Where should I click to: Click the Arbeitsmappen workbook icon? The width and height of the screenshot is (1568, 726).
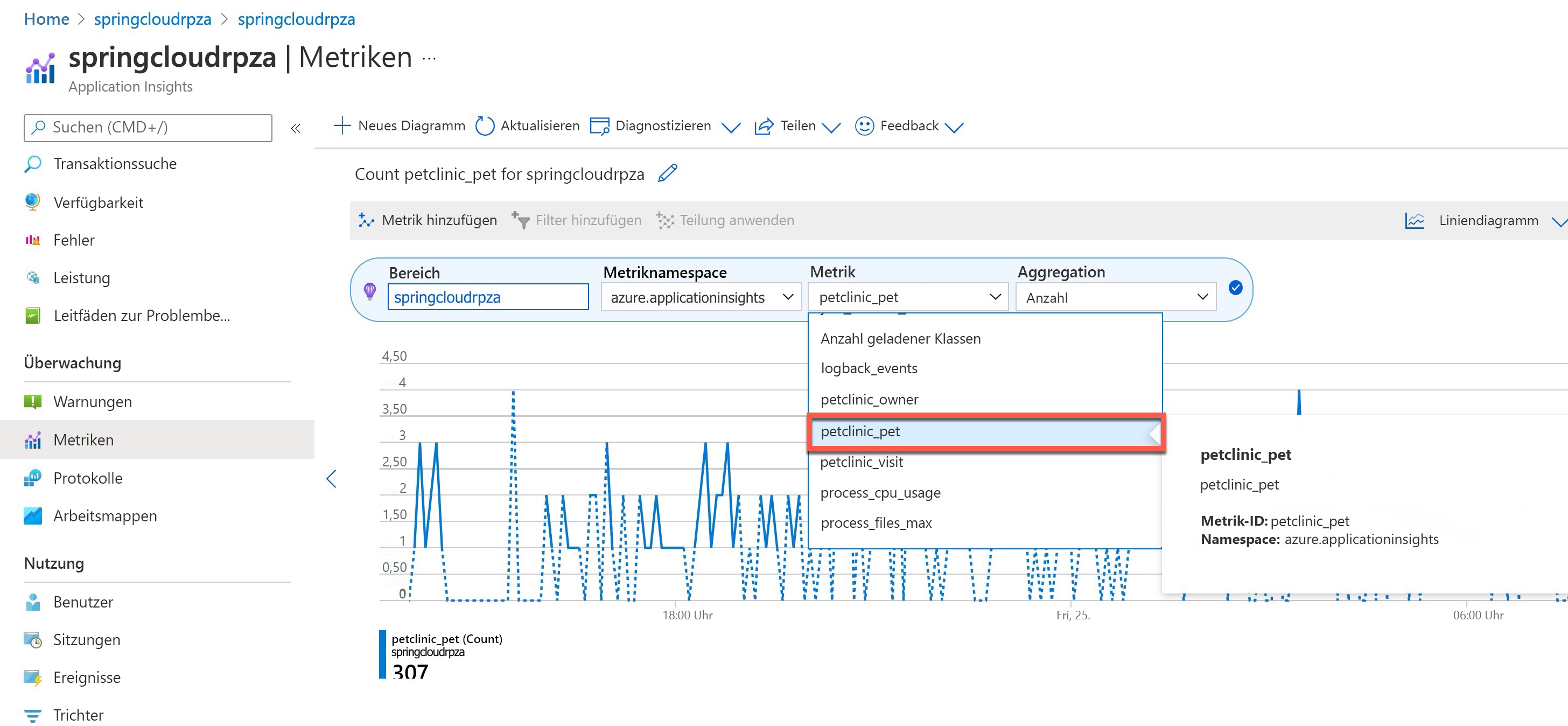(x=33, y=516)
